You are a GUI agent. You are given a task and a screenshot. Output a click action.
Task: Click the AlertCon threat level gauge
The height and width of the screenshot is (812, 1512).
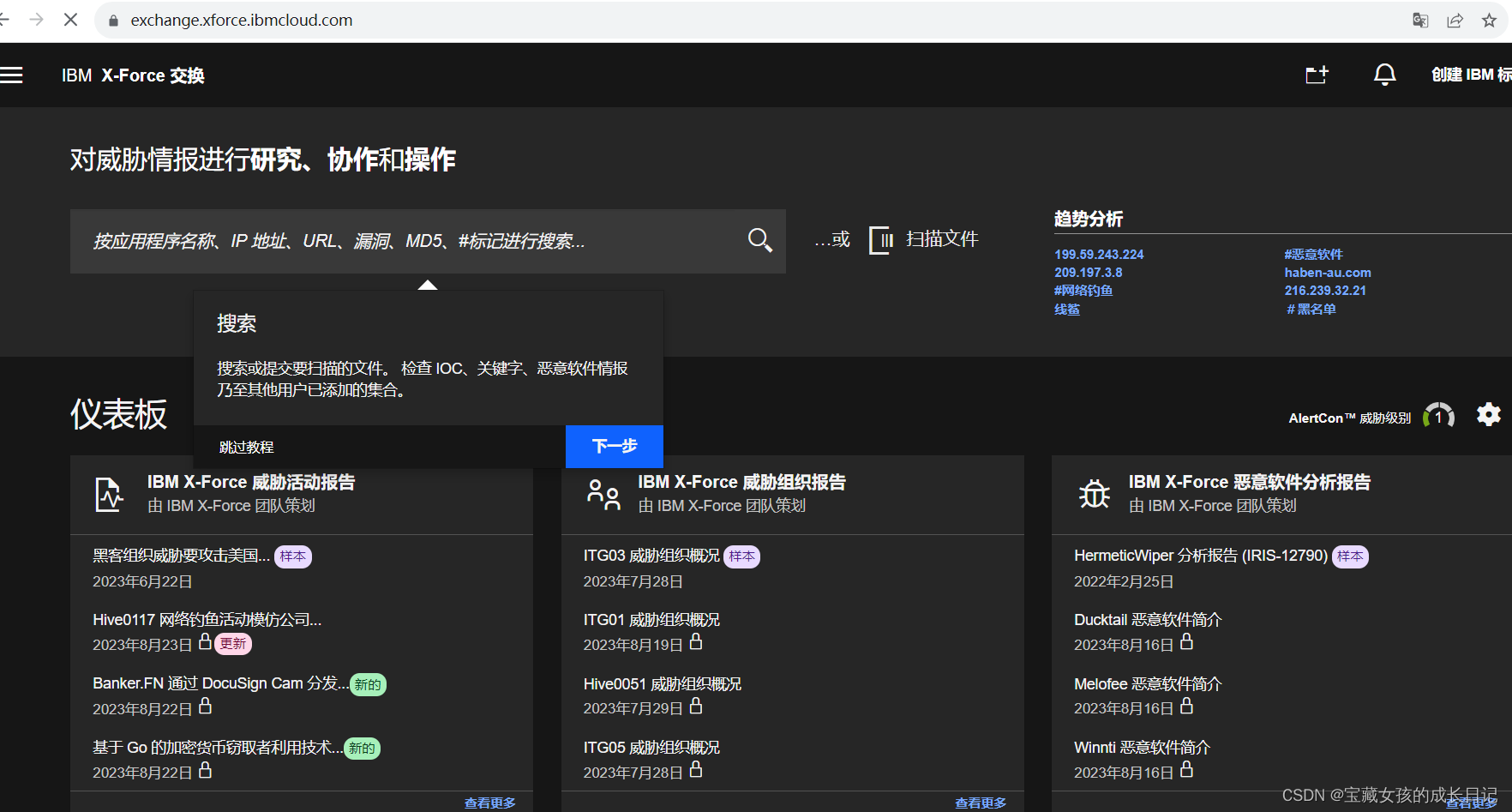(x=1439, y=415)
